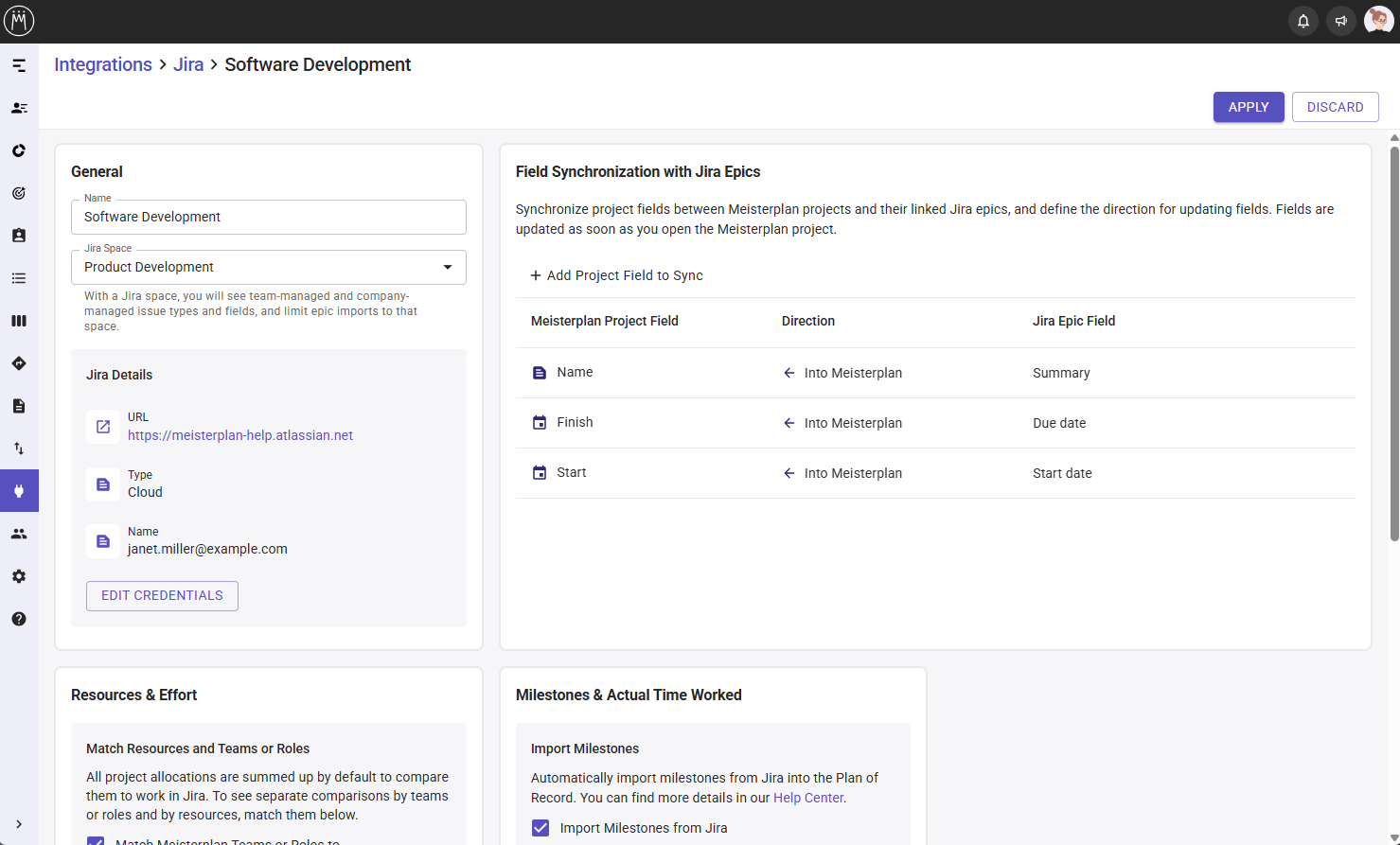Open the meisterplan-help.atlassian.net link

[240, 435]
